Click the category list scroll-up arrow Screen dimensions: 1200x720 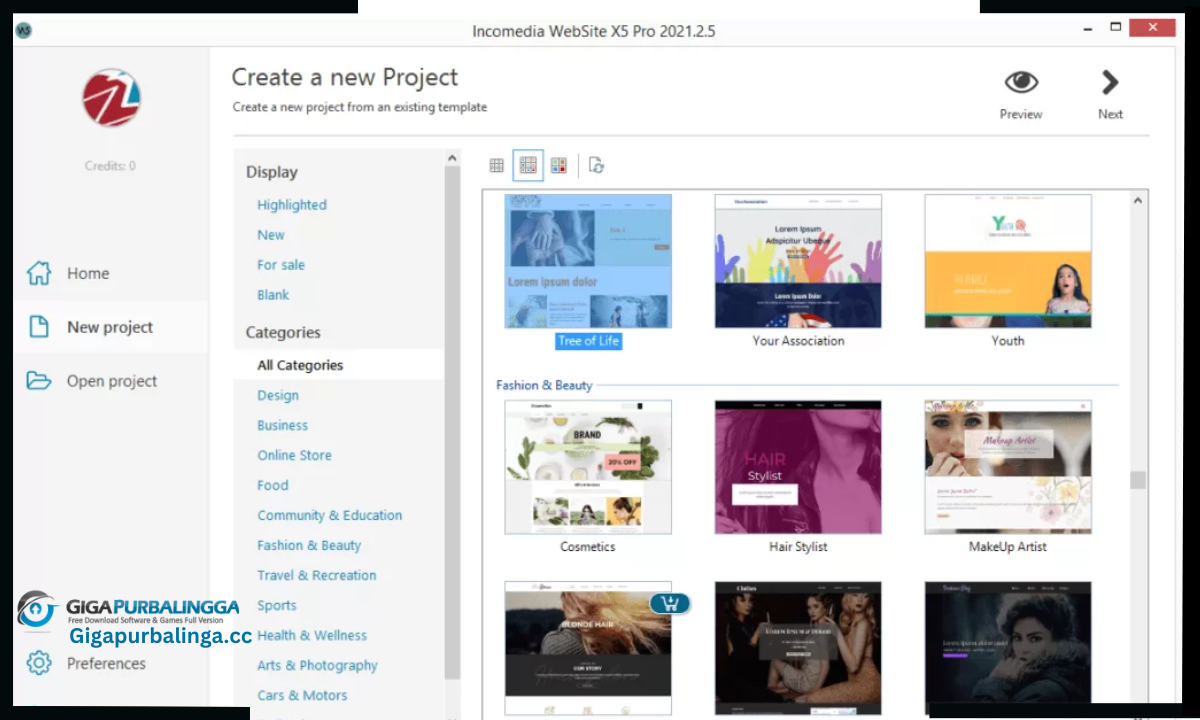click(453, 159)
